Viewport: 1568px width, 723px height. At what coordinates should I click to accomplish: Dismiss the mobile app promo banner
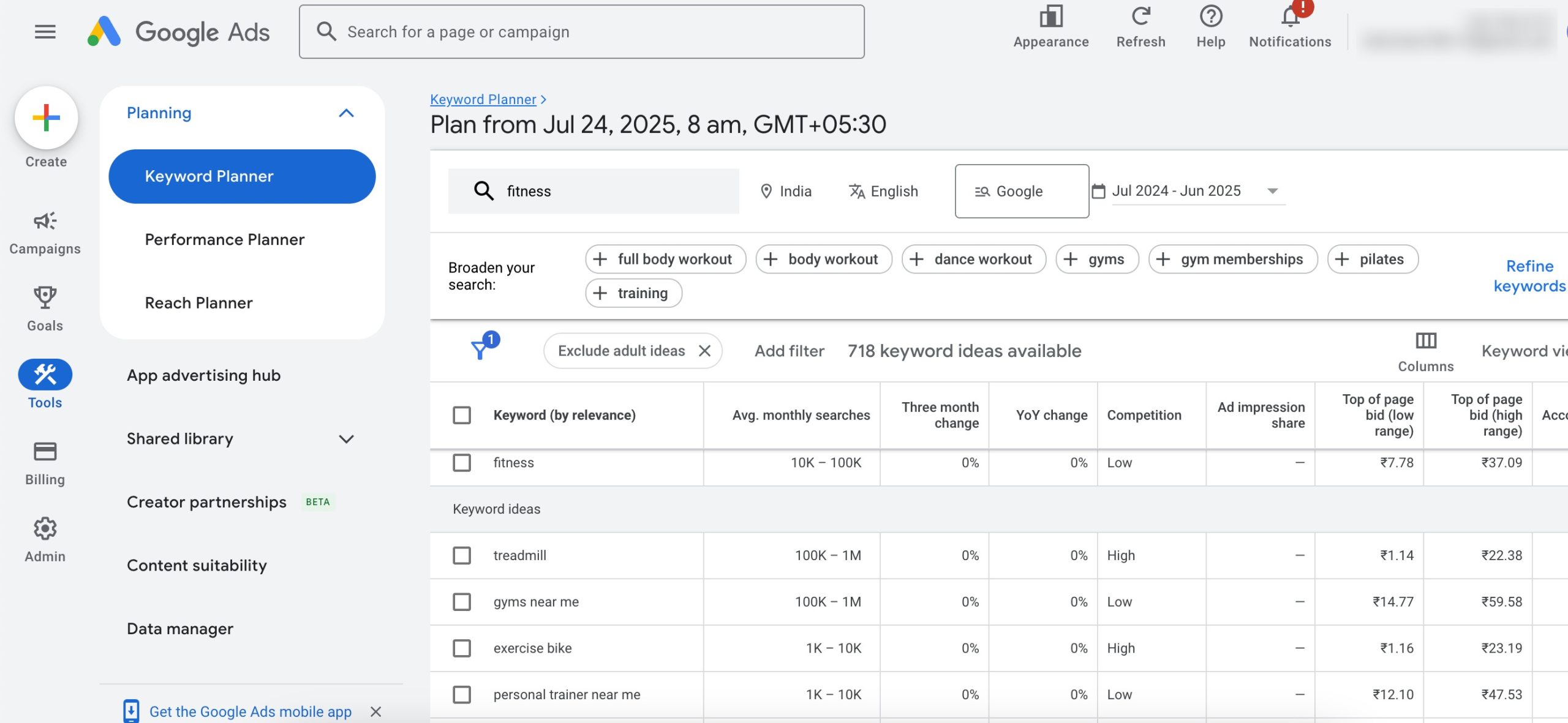[375, 711]
